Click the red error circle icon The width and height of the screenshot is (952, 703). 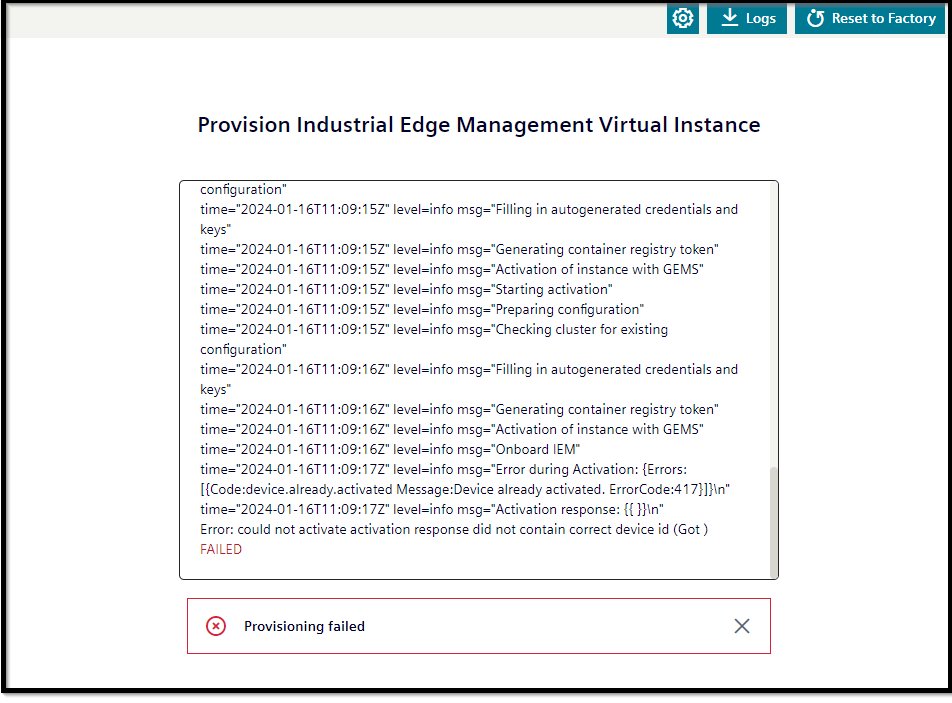tap(216, 626)
